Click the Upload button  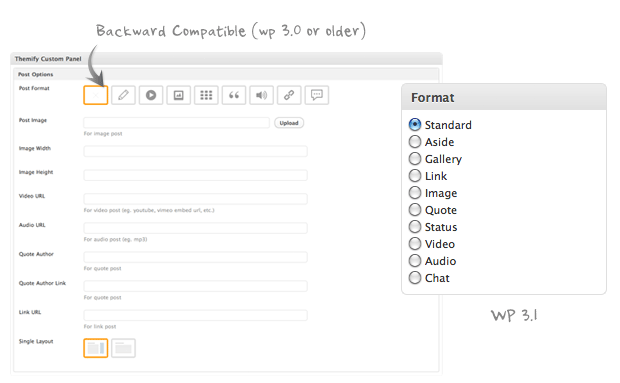pyautogui.click(x=289, y=123)
